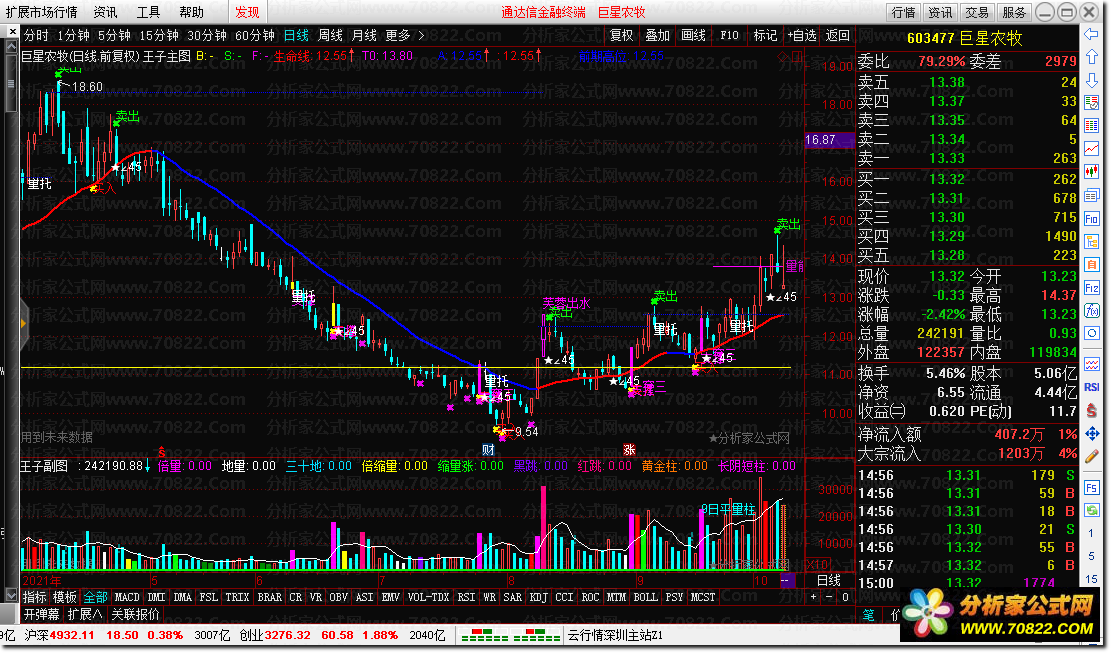Select the MACD indicator tab
The height and width of the screenshot is (653, 1112).
point(127,598)
